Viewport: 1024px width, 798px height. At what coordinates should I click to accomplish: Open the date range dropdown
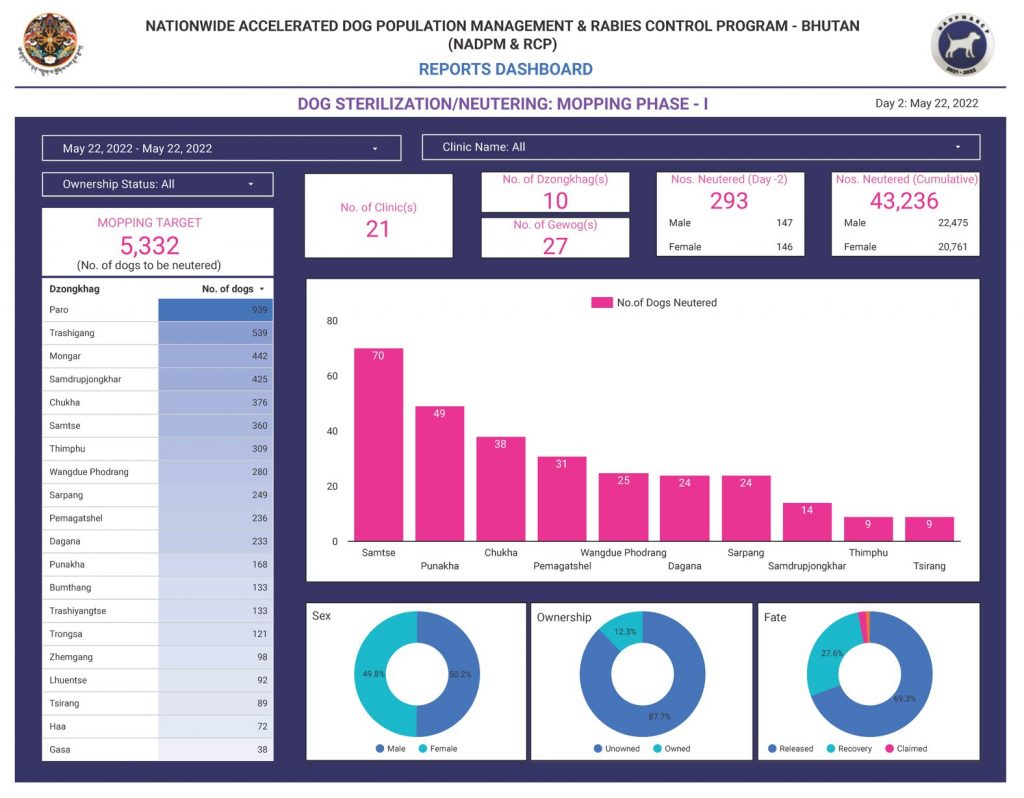[x=221, y=148]
